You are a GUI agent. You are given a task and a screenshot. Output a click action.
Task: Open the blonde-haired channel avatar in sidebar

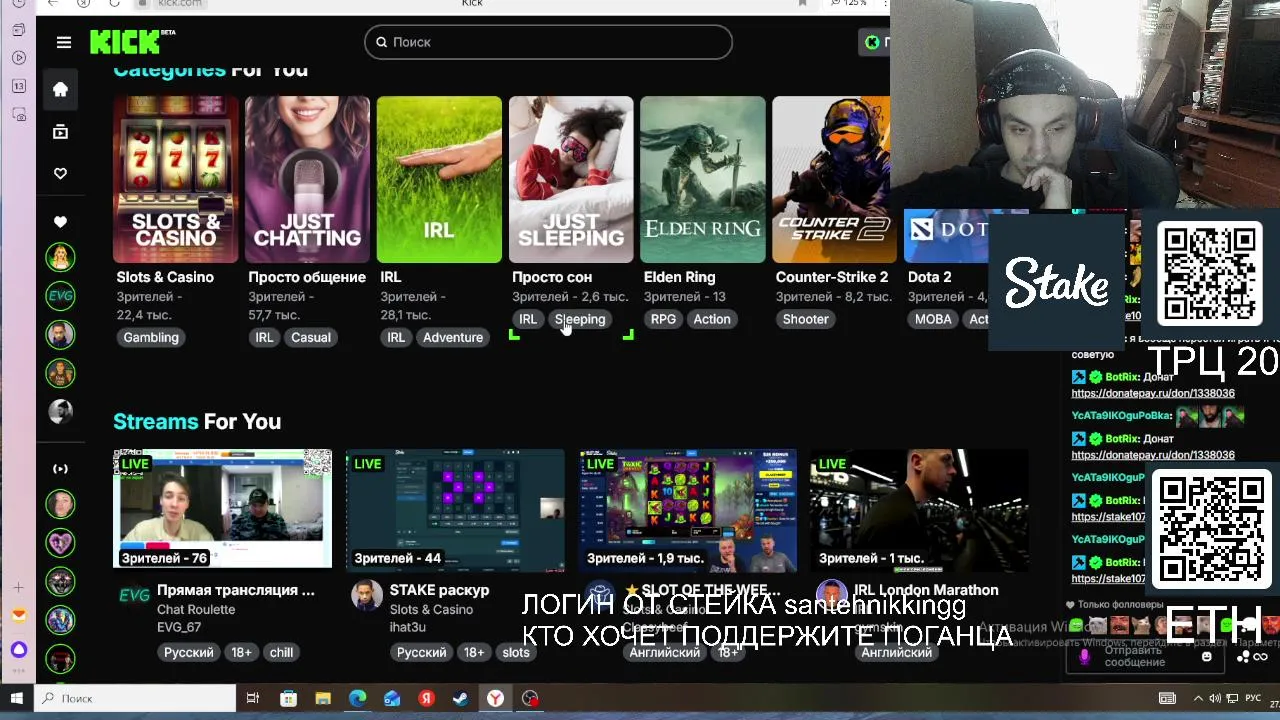click(x=60, y=257)
